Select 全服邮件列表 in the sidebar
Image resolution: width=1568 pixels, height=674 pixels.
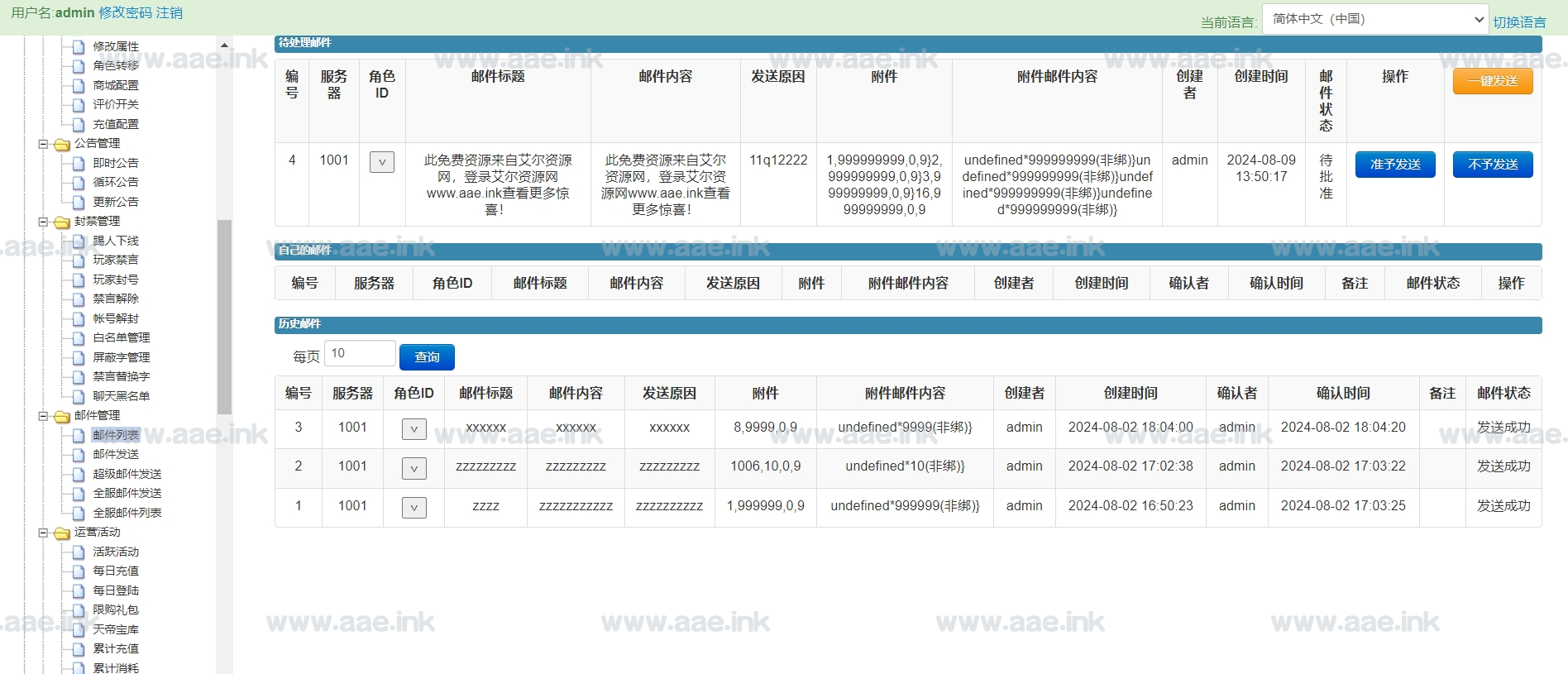point(127,513)
